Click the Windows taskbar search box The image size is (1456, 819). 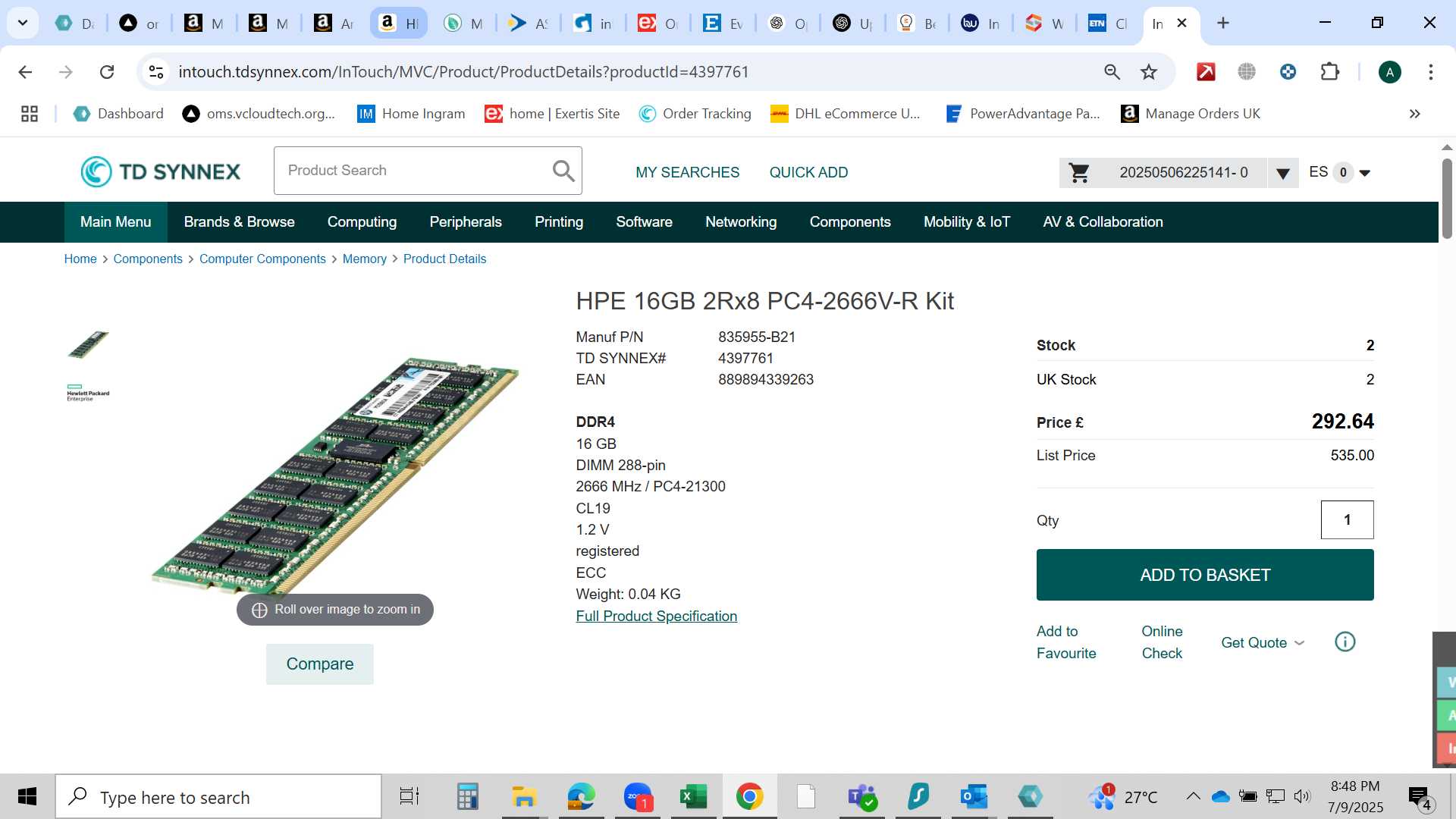[218, 797]
